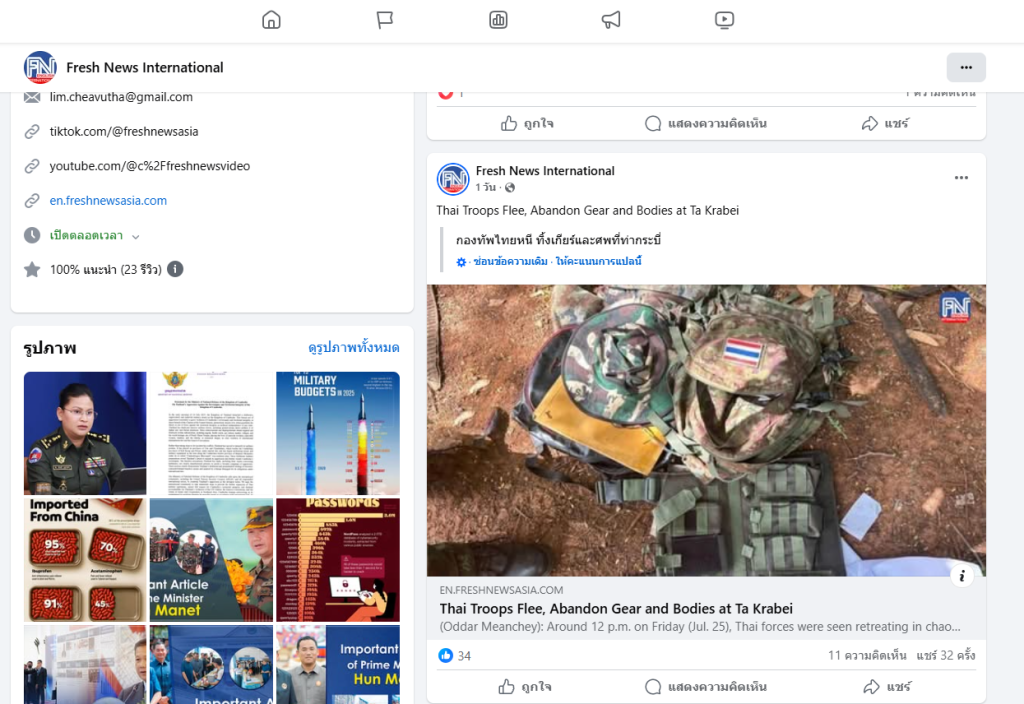
Task: Like the upper post via thumbs-up button
Action: click(527, 123)
